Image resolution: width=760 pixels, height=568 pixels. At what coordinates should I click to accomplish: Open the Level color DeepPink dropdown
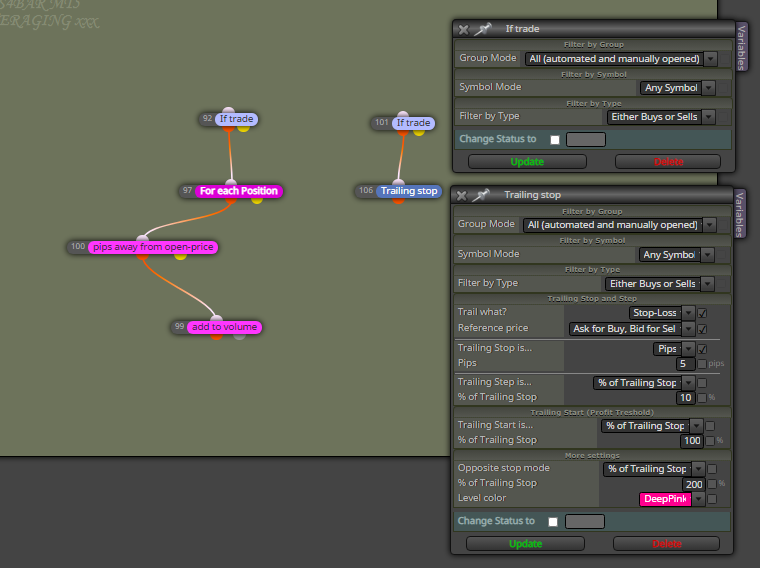698,499
